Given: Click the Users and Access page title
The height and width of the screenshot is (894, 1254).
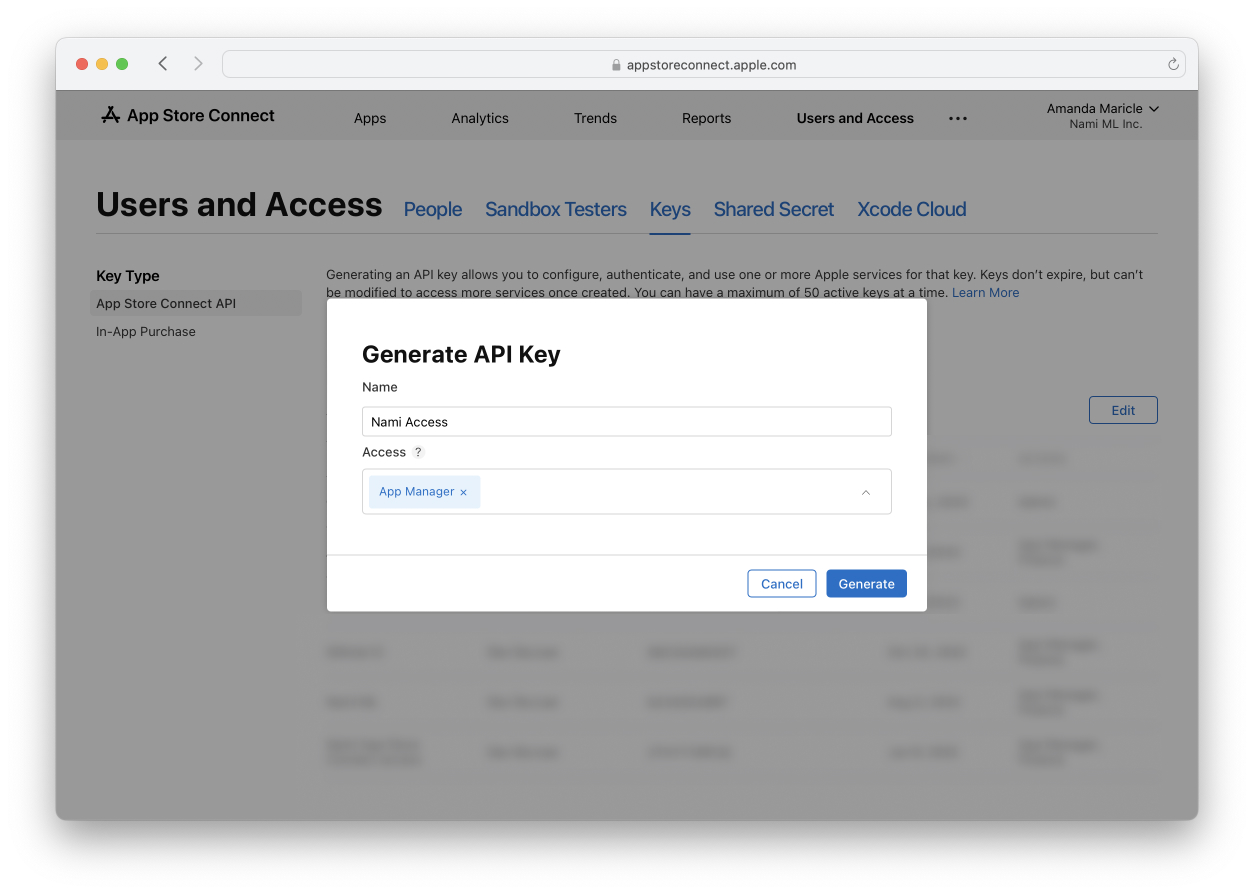Looking at the screenshot, I should (x=239, y=205).
